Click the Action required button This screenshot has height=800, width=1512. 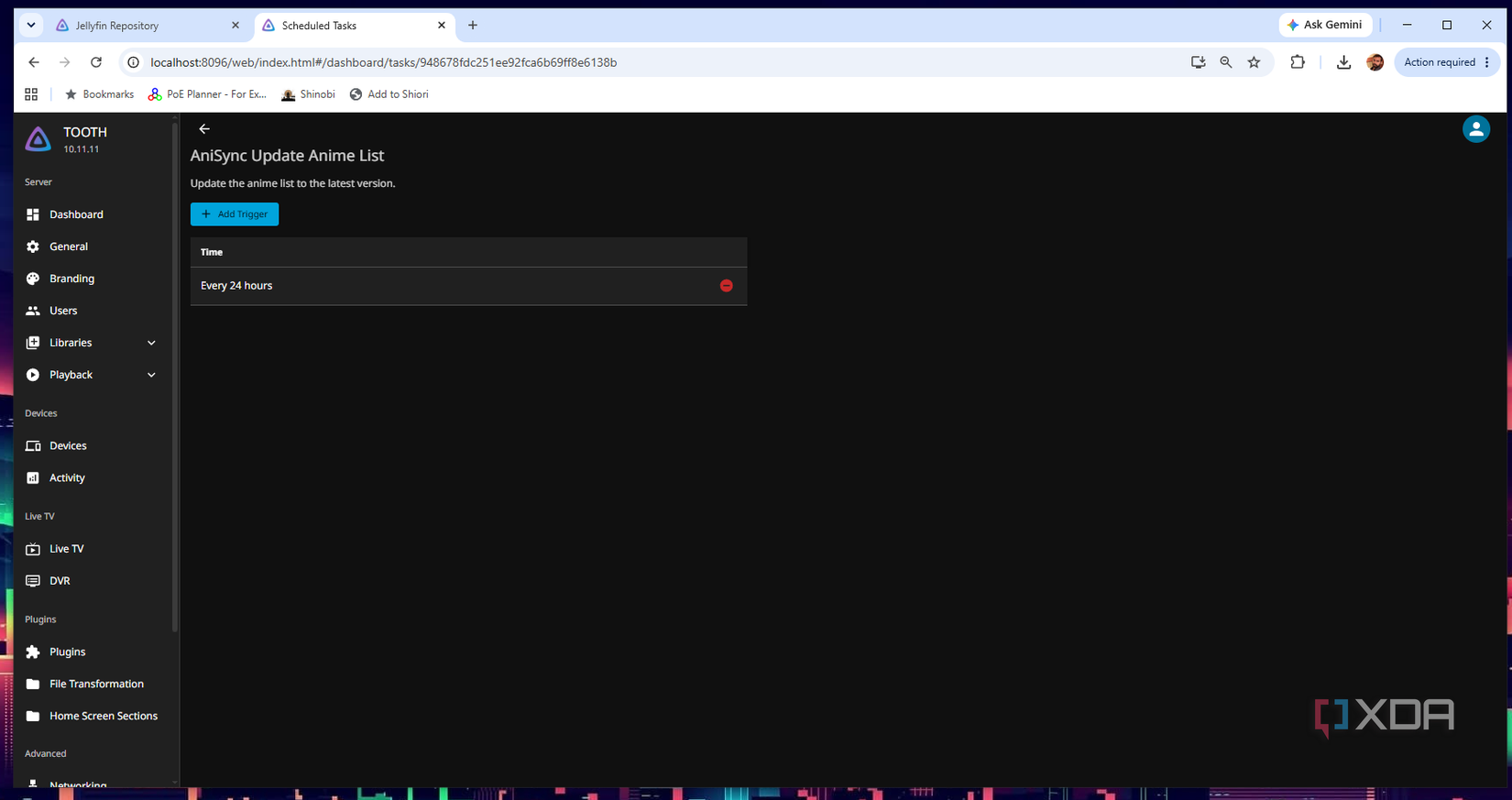(x=1447, y=62)
